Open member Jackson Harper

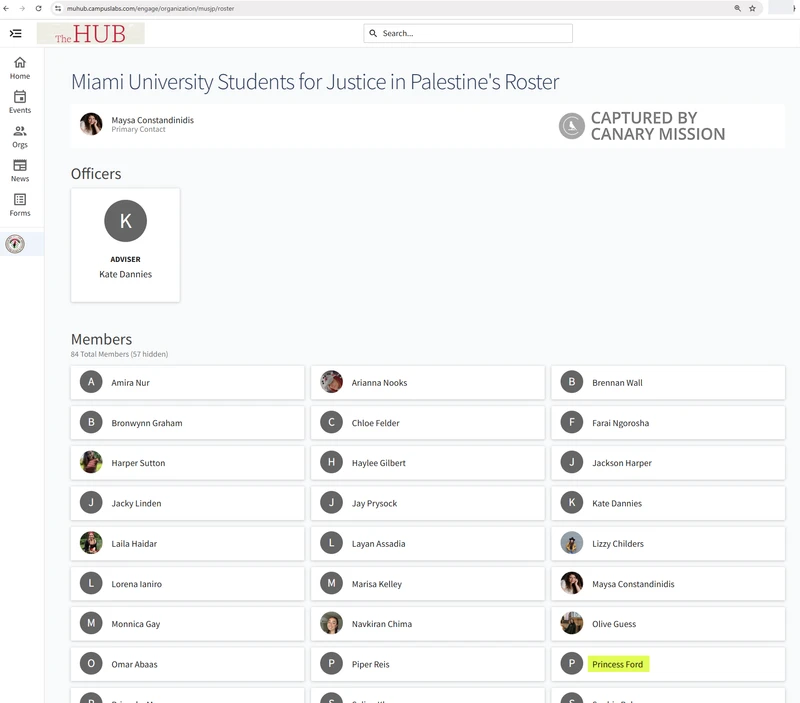click(x=668, y=463)
